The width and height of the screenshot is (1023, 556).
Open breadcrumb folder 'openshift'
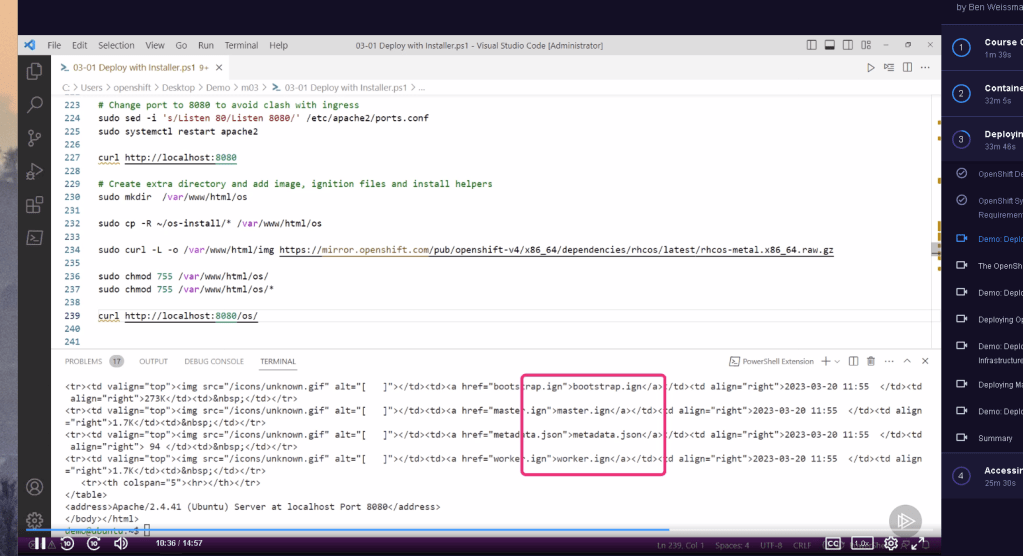(x=132, y=87)
